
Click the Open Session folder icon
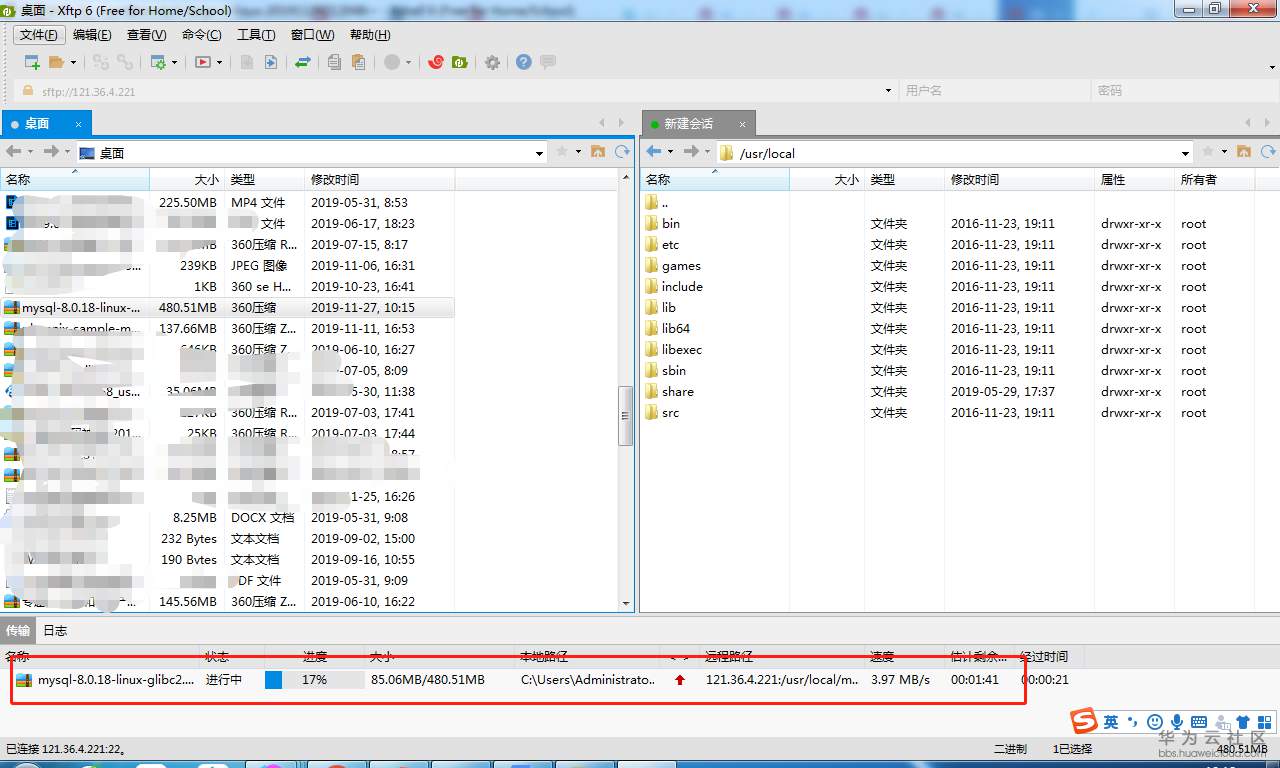tap(56, 62)
